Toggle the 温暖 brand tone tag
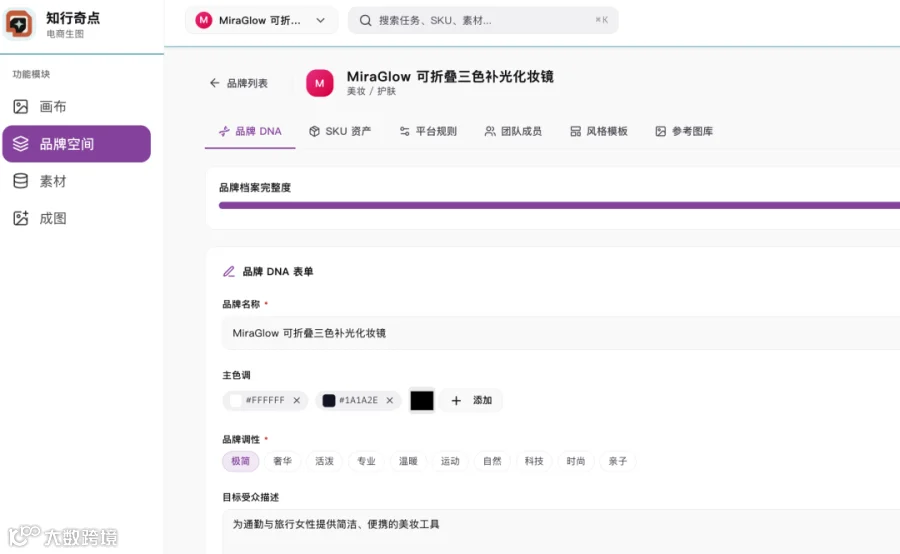Image resolution: width=900 pixels, height=554 pixels. tap(408, 461)
